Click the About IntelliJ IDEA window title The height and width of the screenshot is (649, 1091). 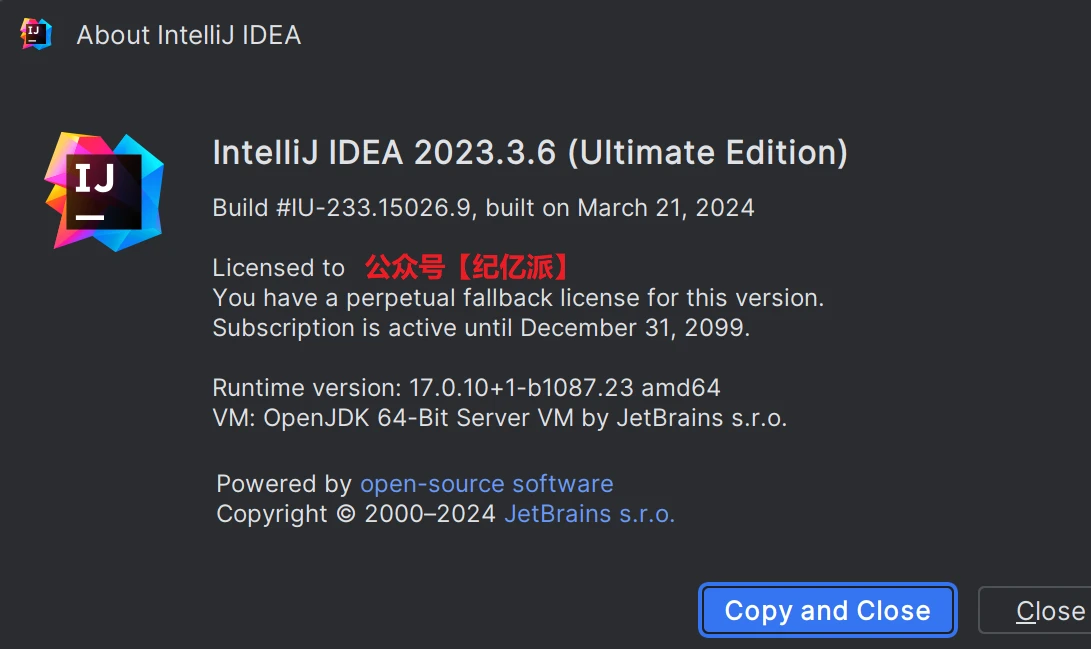point(188,35)
